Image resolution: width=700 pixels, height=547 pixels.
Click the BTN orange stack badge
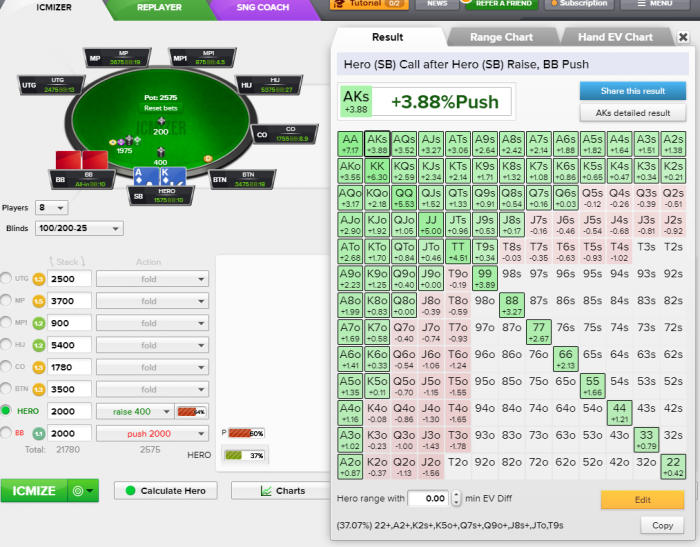point(39,389)
